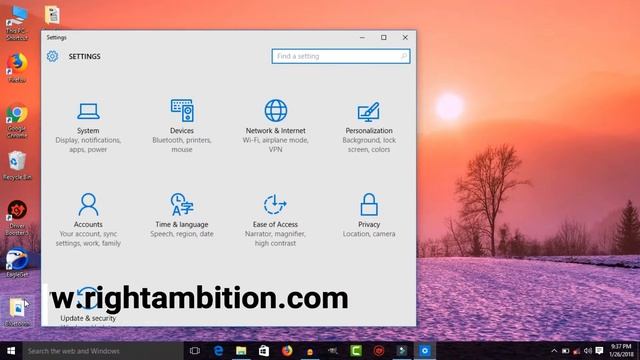Open Task View from the taskbar
640x360 pixels.
point(195,351)
